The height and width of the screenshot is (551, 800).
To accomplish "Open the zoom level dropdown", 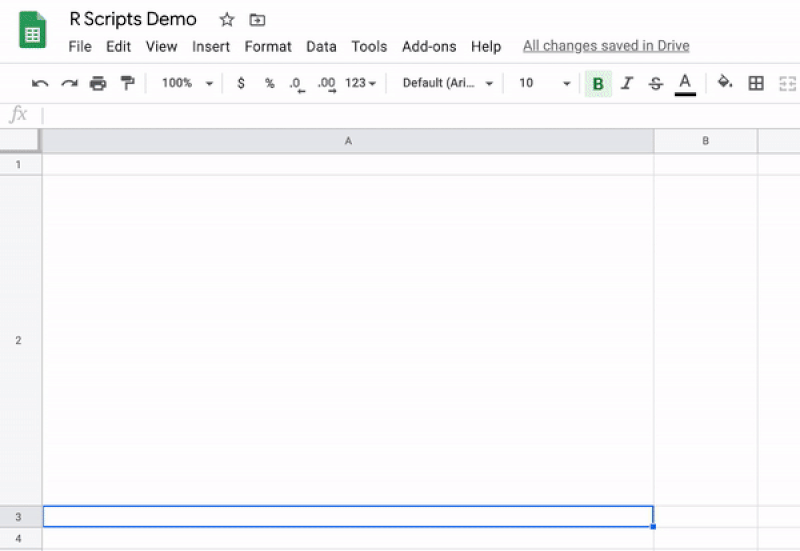I will pos(187,83).
